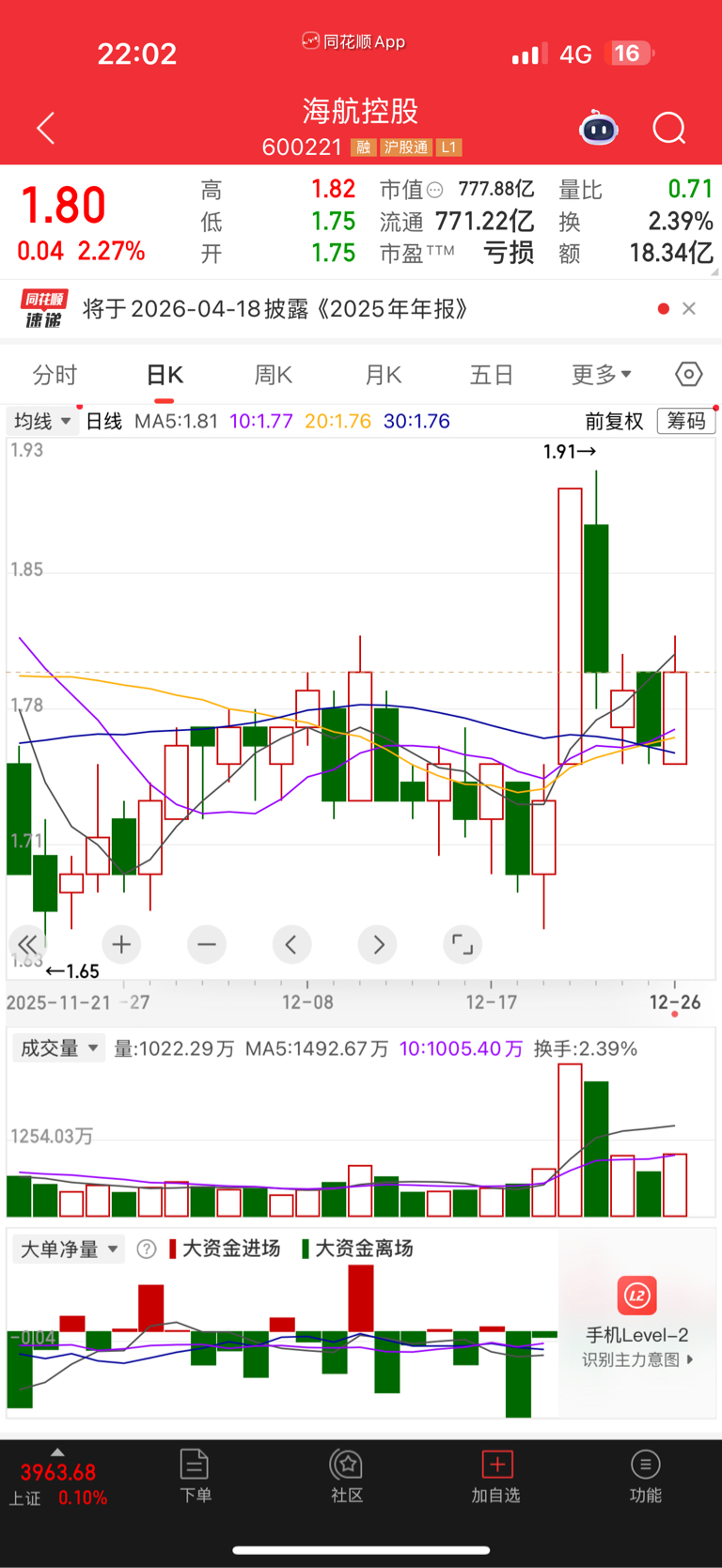722x1568 pixels.
Task: Tap the 融 margin badge
Action: coord(363,147)
